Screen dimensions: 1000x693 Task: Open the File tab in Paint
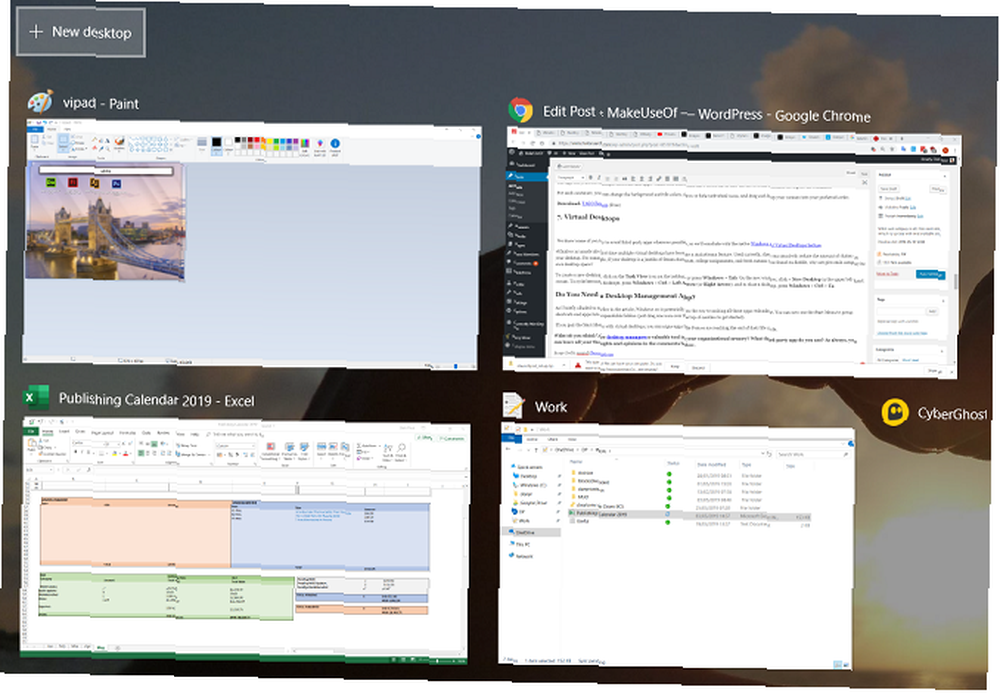(x=34, y=129)
